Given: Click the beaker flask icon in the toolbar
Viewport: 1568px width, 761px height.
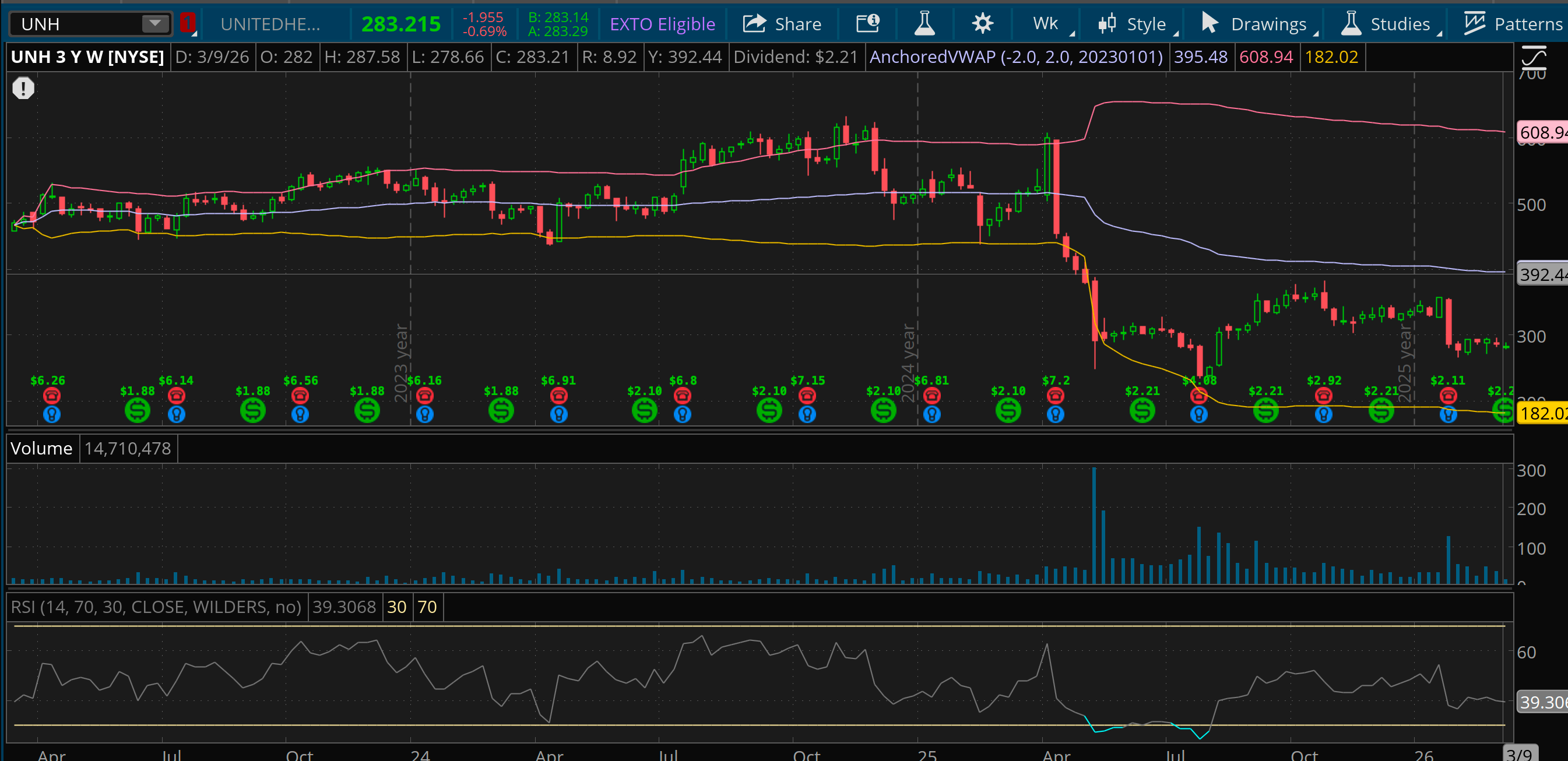Looking at the screenshot, I should pos(924,24).
